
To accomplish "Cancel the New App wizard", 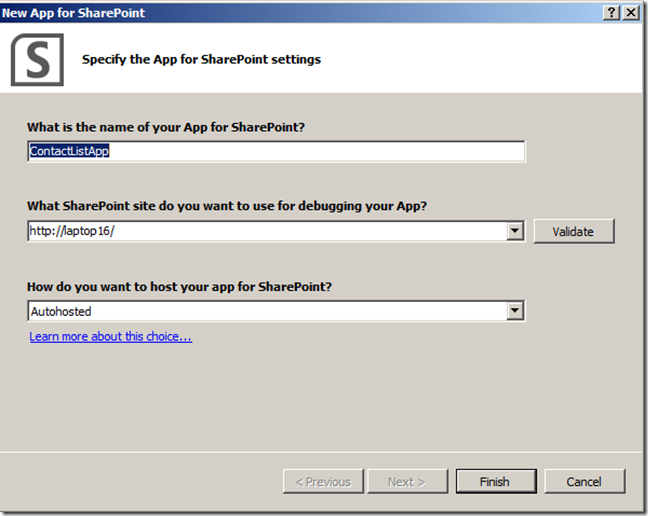I will click(584, 481).
